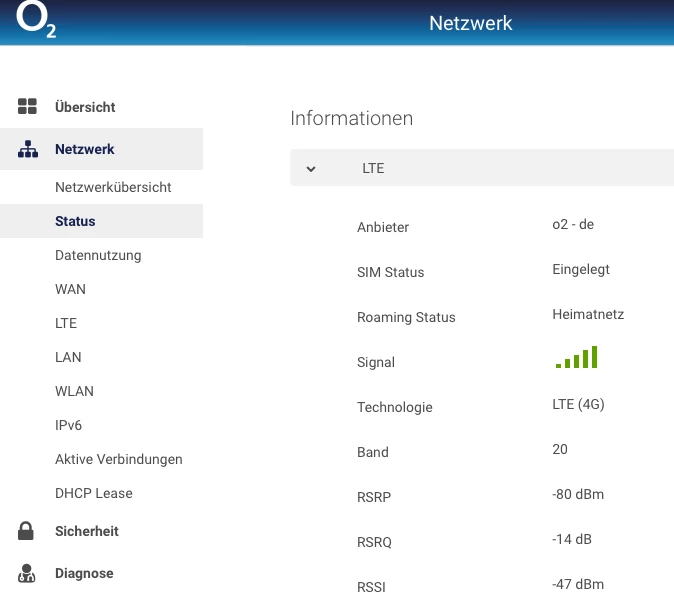Viewport: 674px width, 605px height.
Task: Click the Sicherheit lock icon
Action: pos(27,532)
